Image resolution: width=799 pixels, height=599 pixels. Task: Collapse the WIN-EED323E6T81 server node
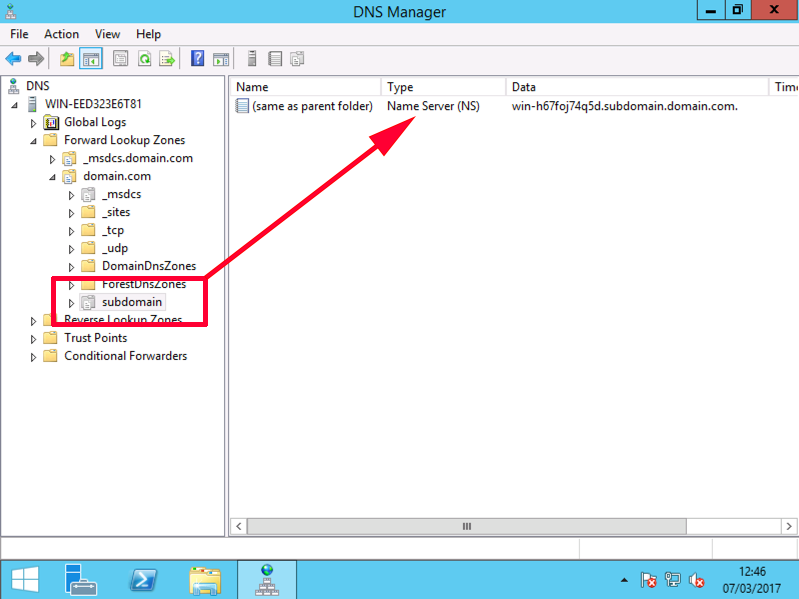pyautogui.click(x=15, y=105)
